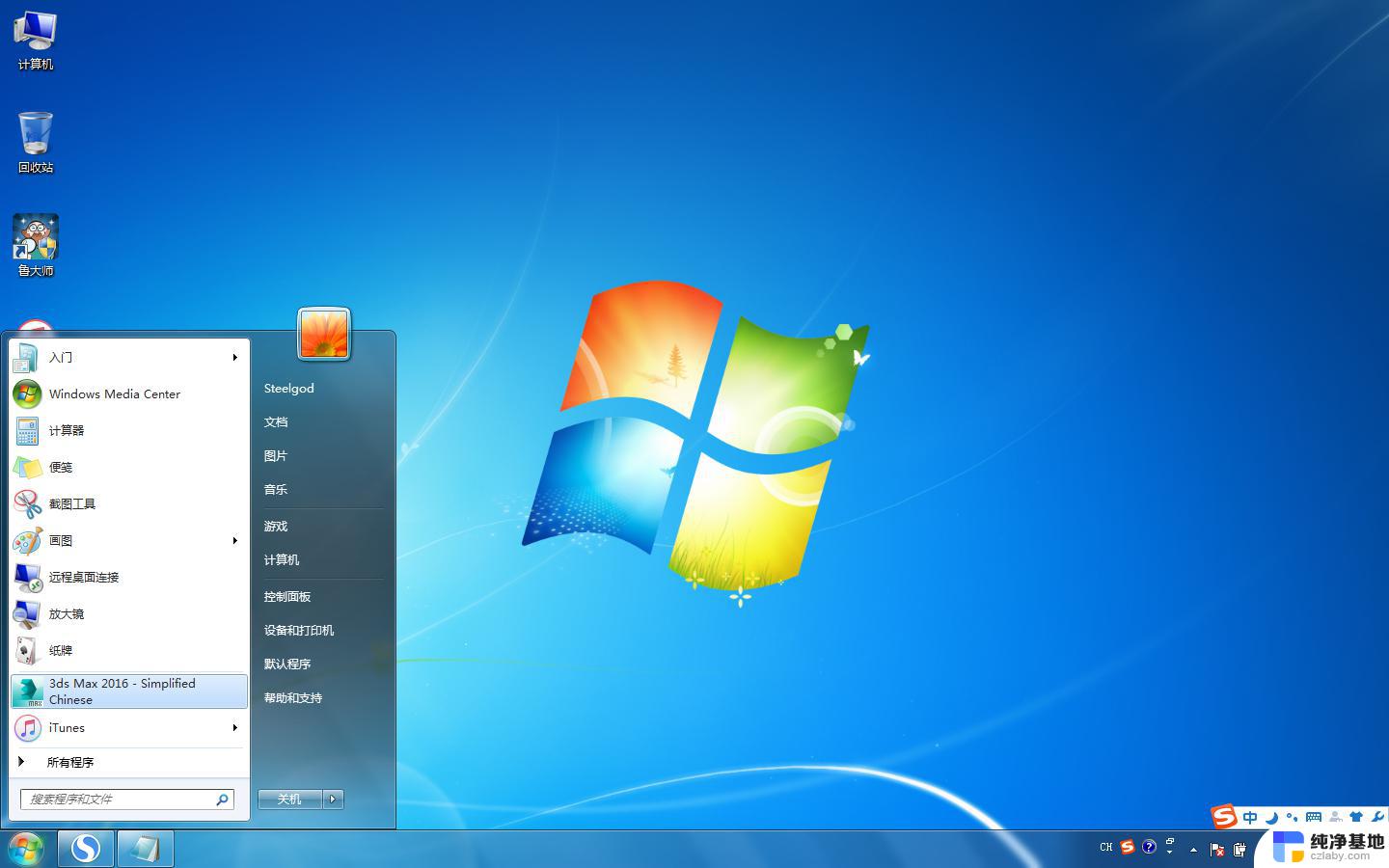This screenshot has width=1389, height=868.
Task: Toggle 中 Chinese/English input mode
Action: [1250, 818]
